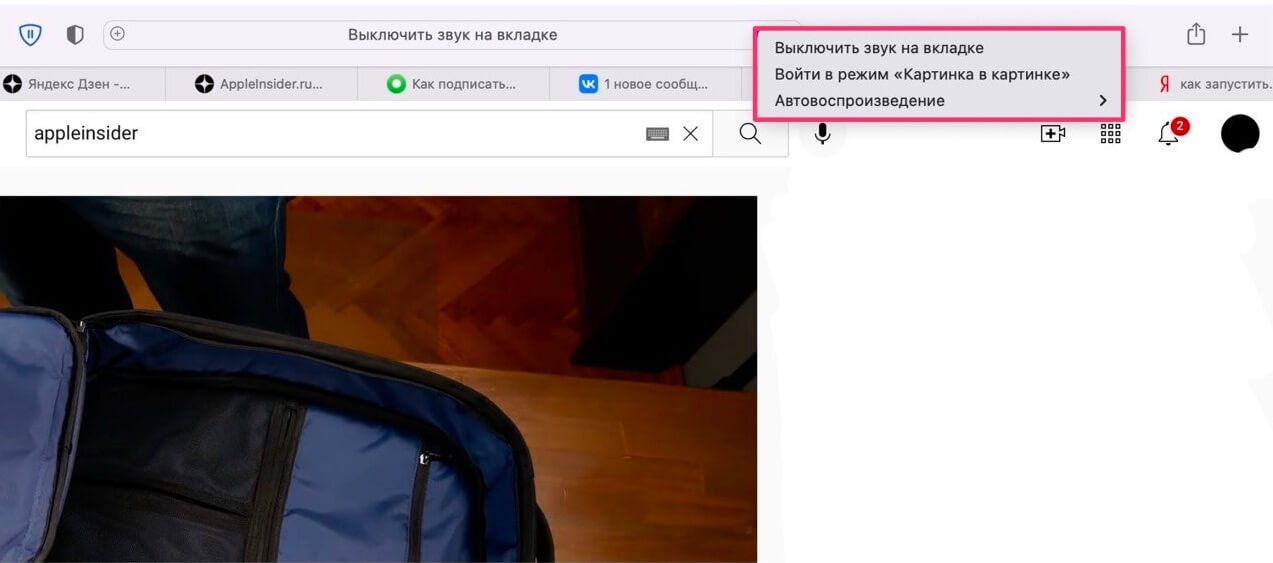Switch to the VK «1 новое сообщ...» tab
This screenshot has height=563, width=1273.
(x=644, y=84)
